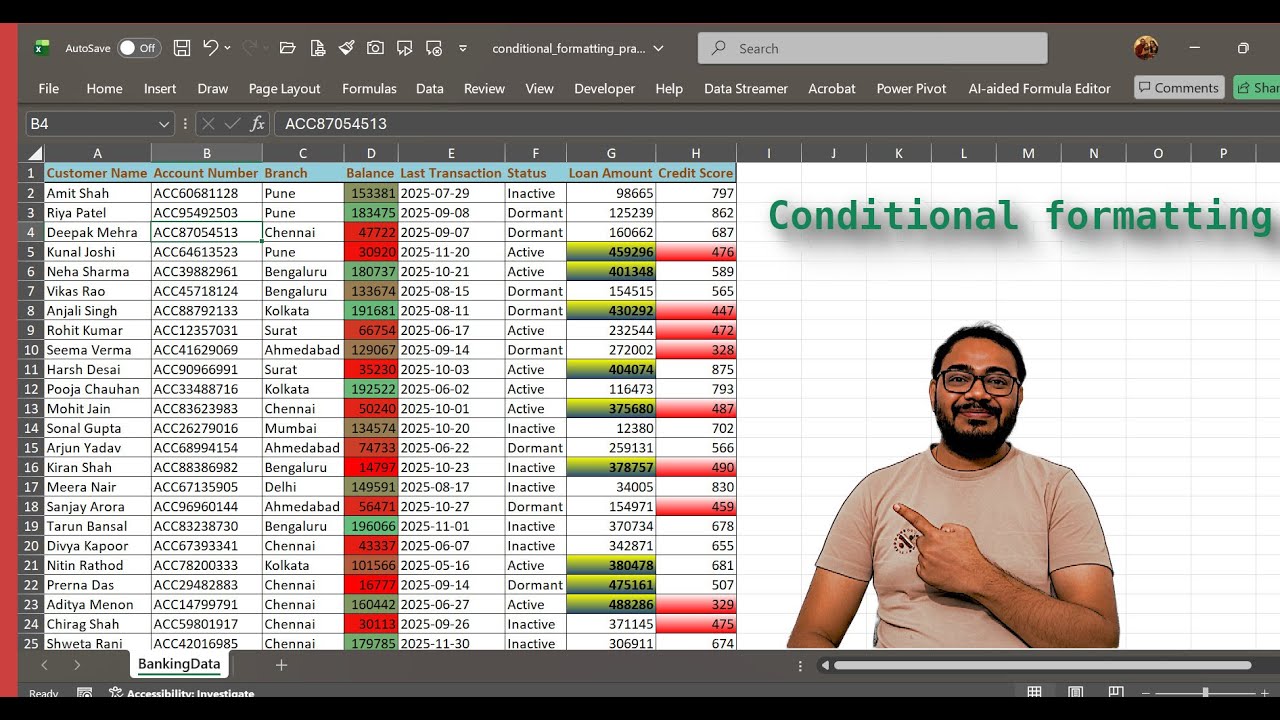Screen dimensions: 1280x720
Task: Click the New Sheet plus icon
Action: click(x=281, y=665)
